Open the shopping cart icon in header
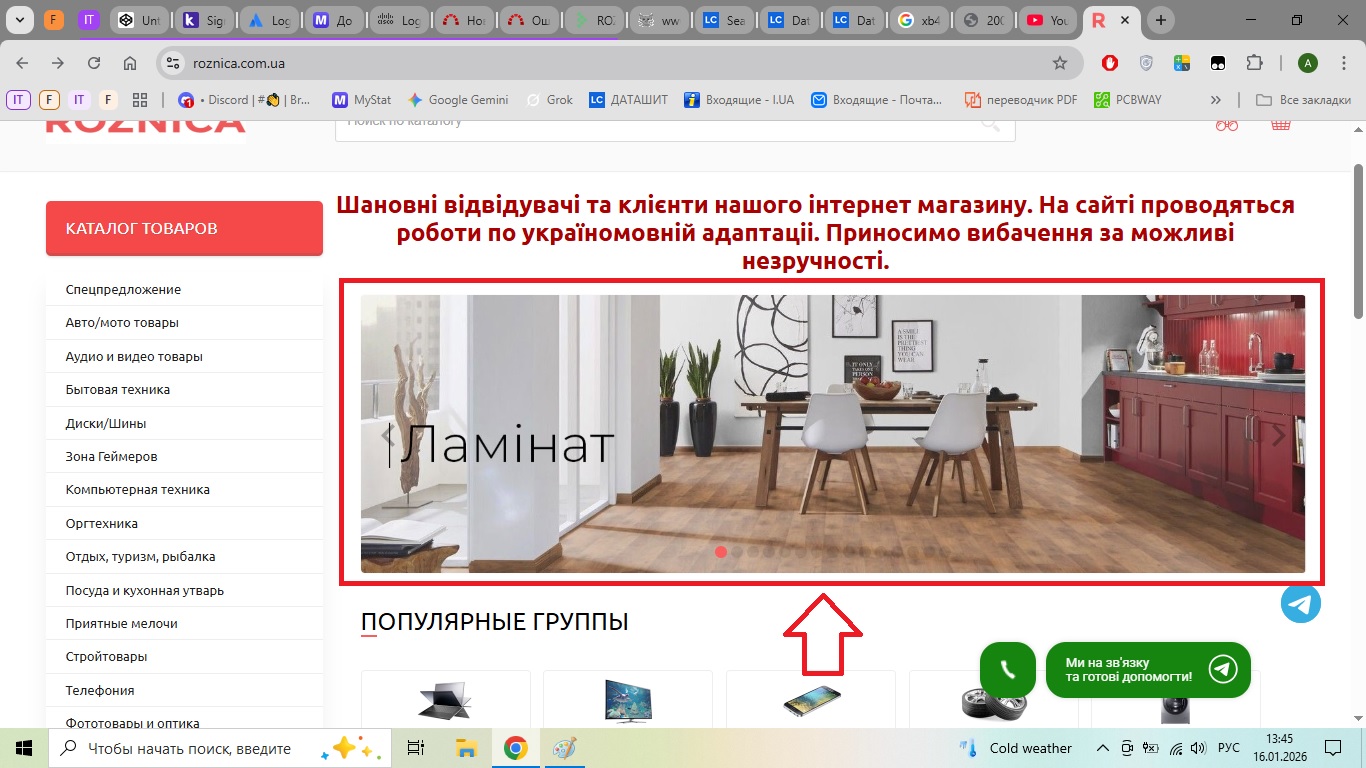 pyautogui.click(x=1280, y=124)
